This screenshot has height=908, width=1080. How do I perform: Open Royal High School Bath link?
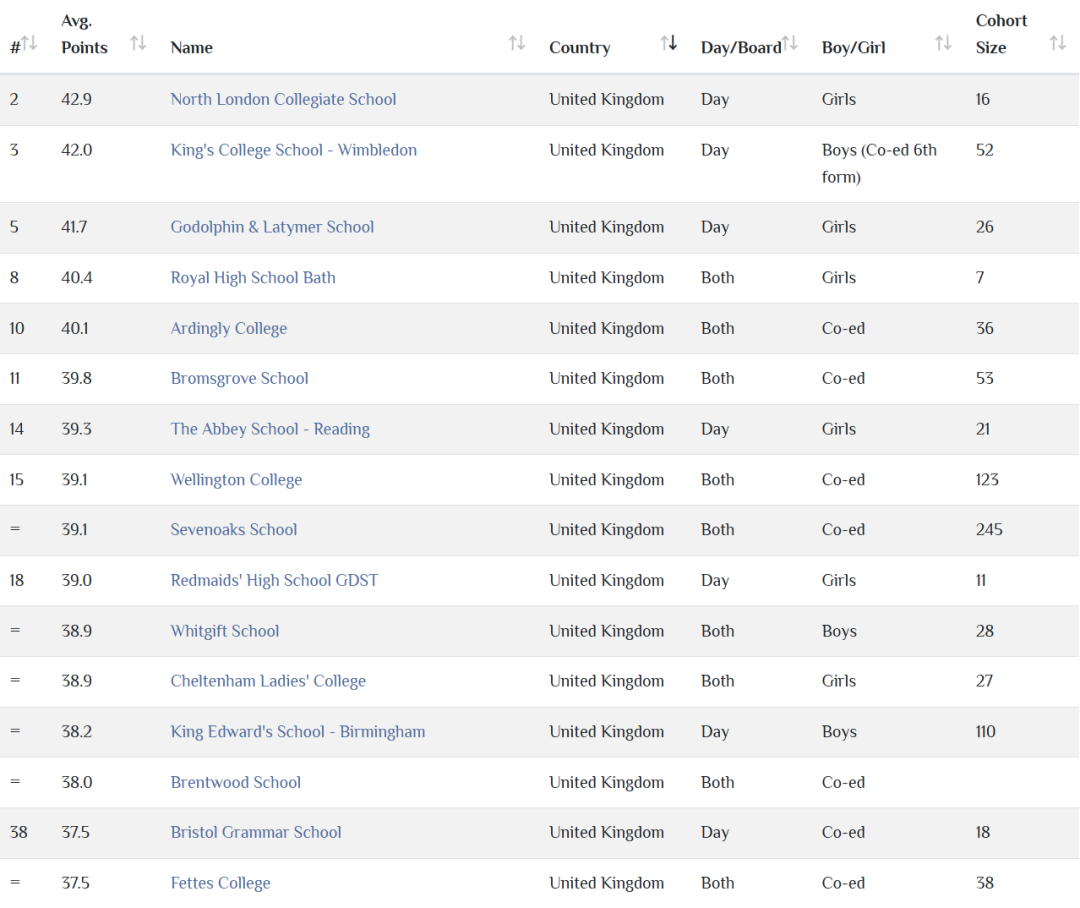click(253, 278)
